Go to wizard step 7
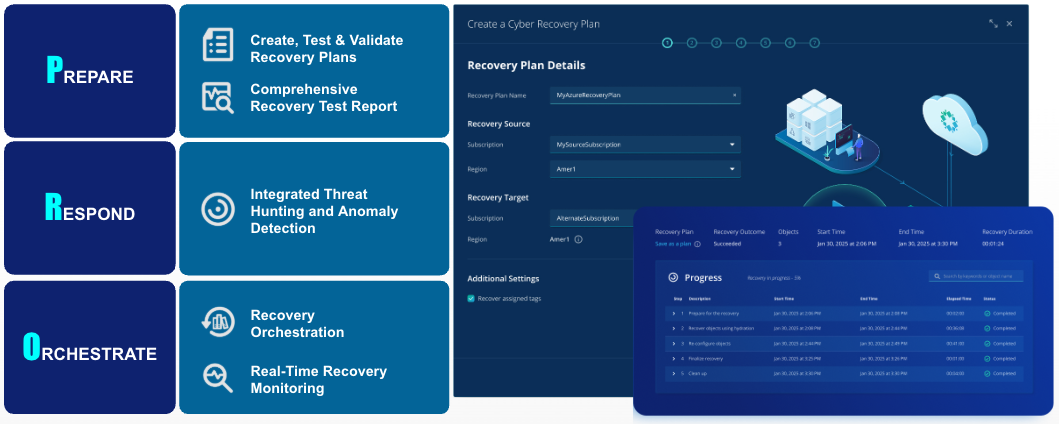Viewport: 1059px width, 424px height. point(815,43)
